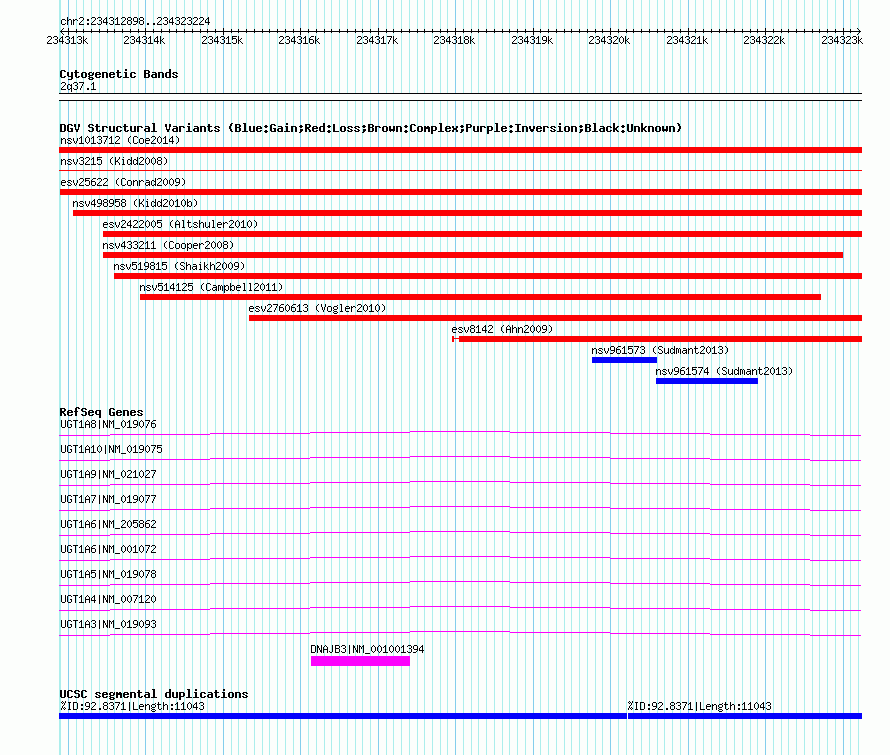The height and width of the screenshot is (755, 890).
Task: Open the UGT1A9|NM_021027 gene label
Action: point(108,475)
